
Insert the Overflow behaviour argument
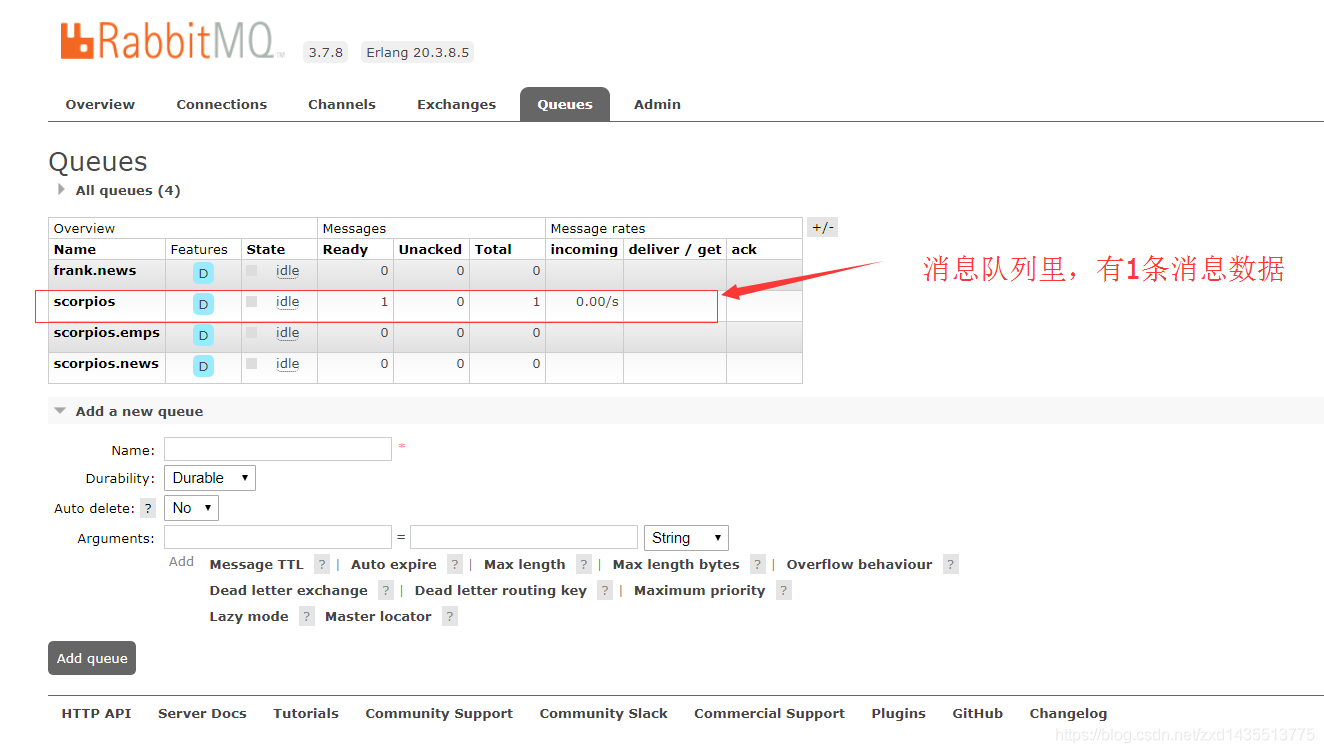860,564
